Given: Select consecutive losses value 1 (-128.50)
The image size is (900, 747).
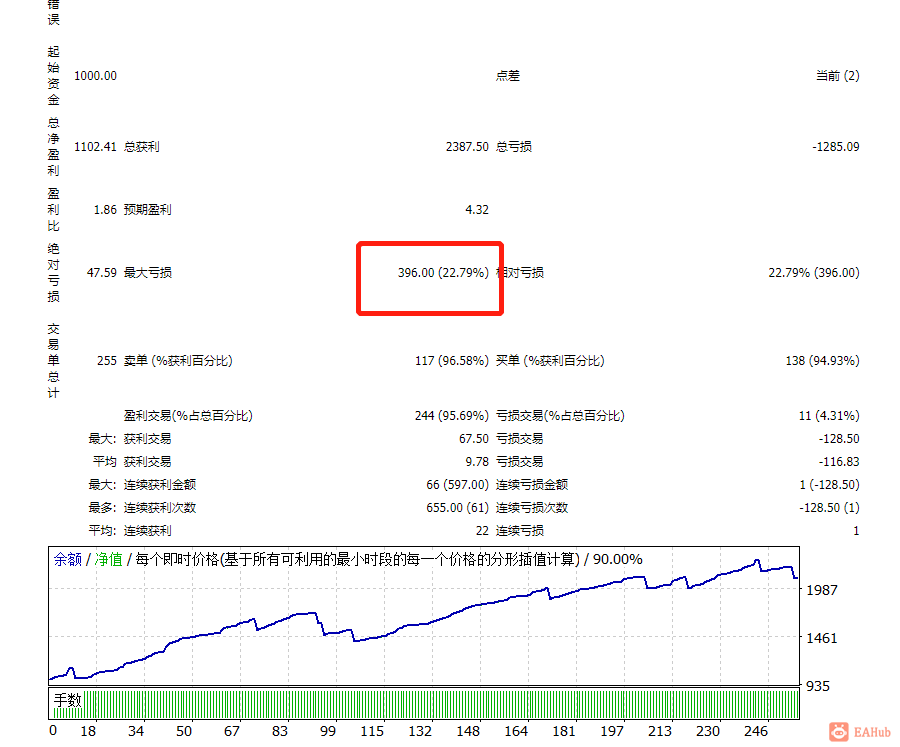Looking at the screenshot, I should pyautogui.click(x=829, y=485).
